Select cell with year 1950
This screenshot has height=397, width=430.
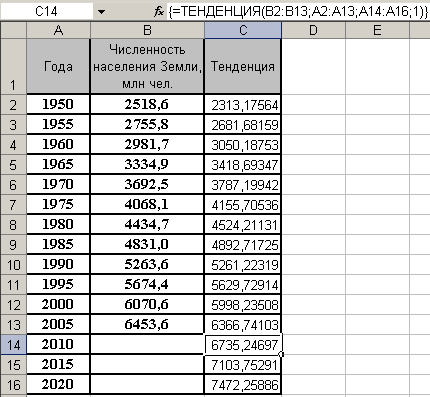(58, 105)
